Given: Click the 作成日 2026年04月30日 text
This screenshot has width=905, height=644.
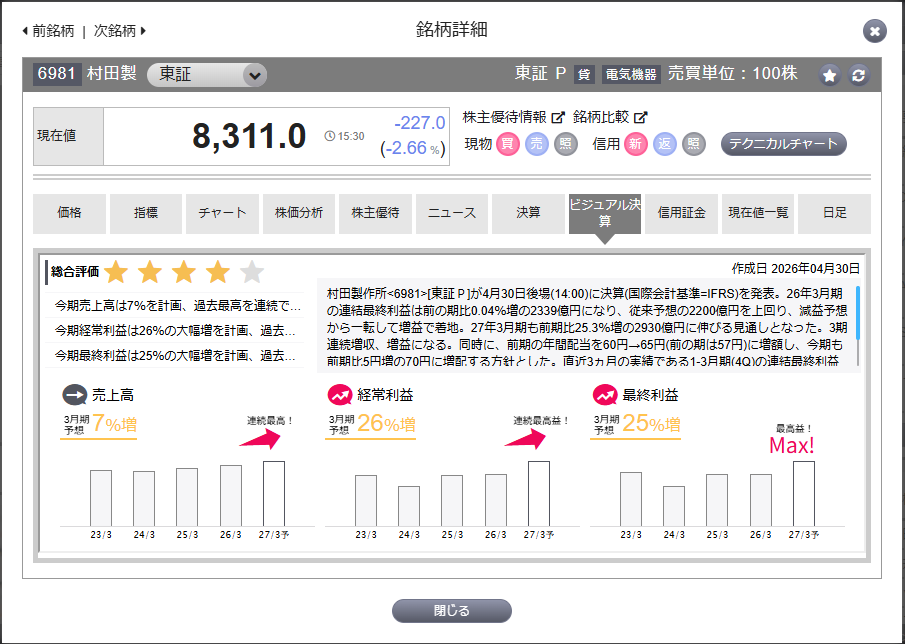Looking at the screenshot, I should (796, 268).
